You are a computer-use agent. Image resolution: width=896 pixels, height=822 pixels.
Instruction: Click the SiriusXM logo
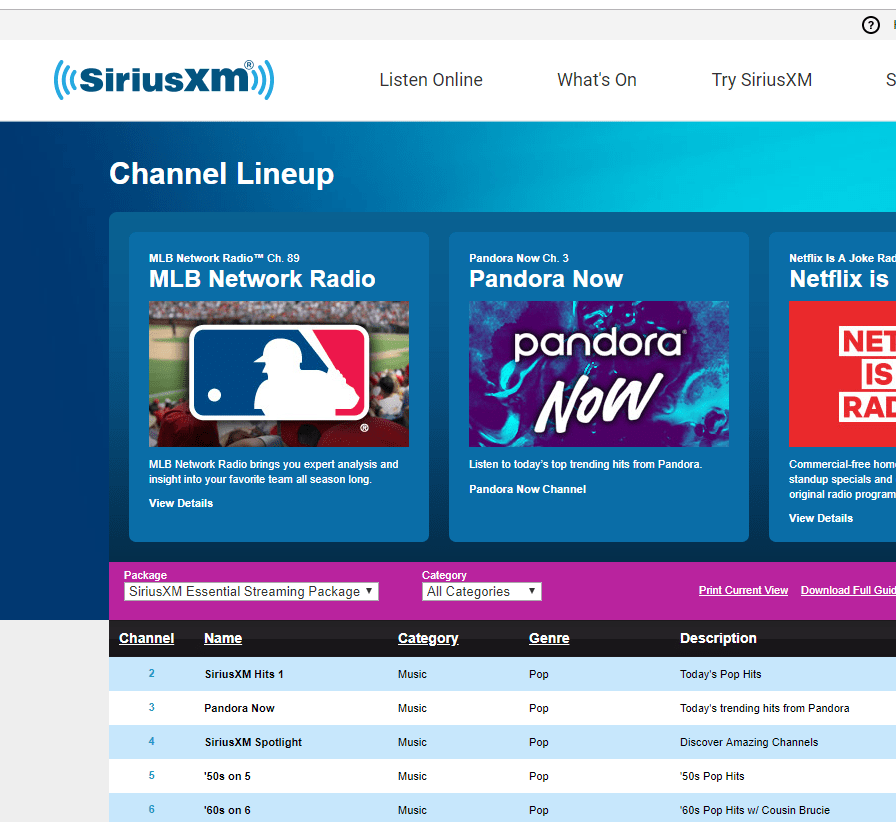(x=164, y=79)
